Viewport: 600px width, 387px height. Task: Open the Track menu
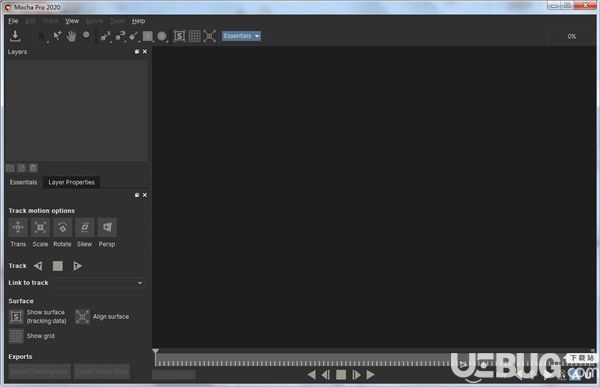51,21
